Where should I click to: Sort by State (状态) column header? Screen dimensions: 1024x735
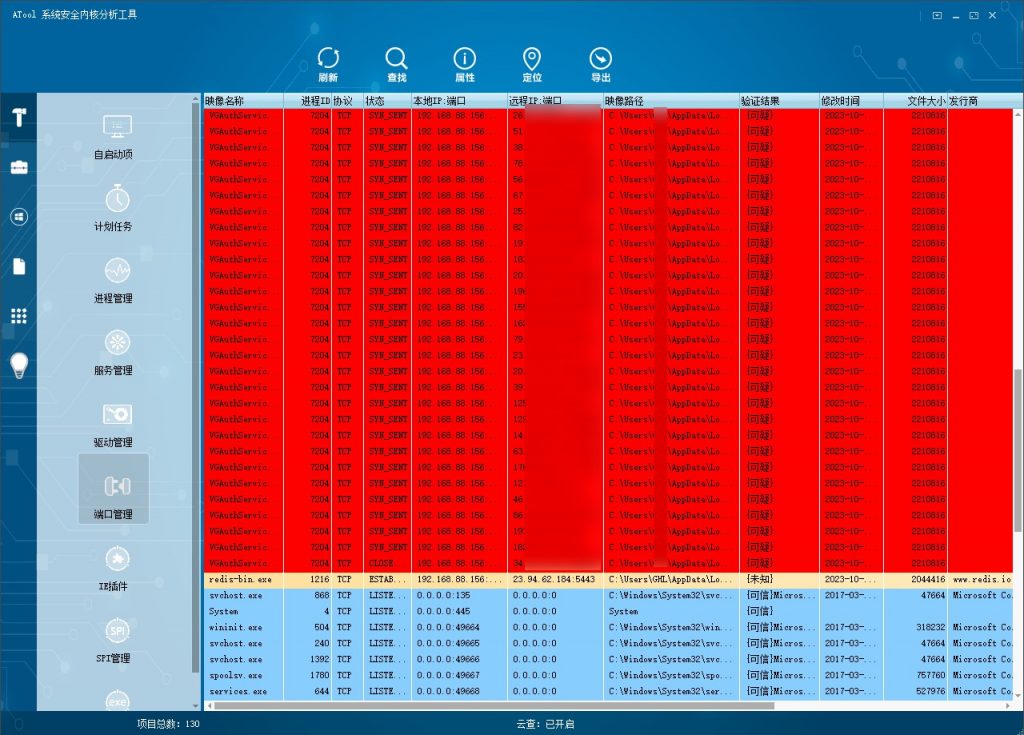click(387, 101)
